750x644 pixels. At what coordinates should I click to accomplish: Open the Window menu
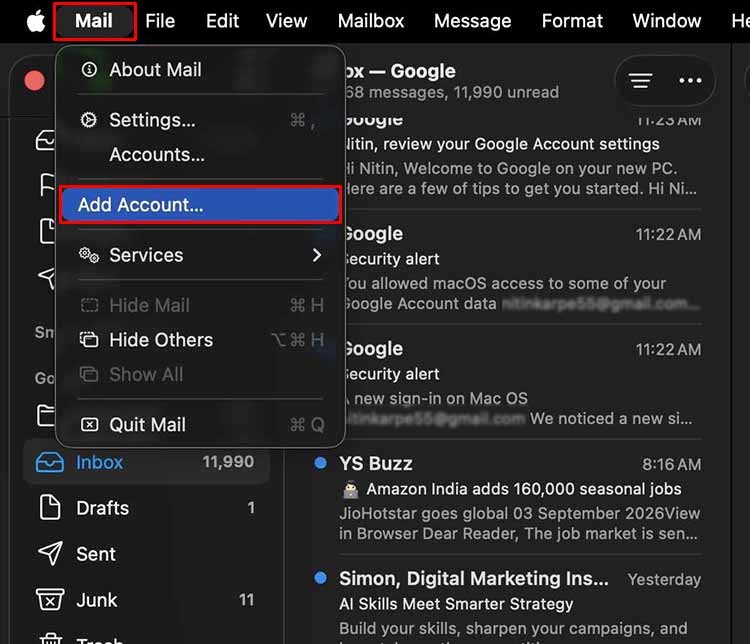[667, 21]
